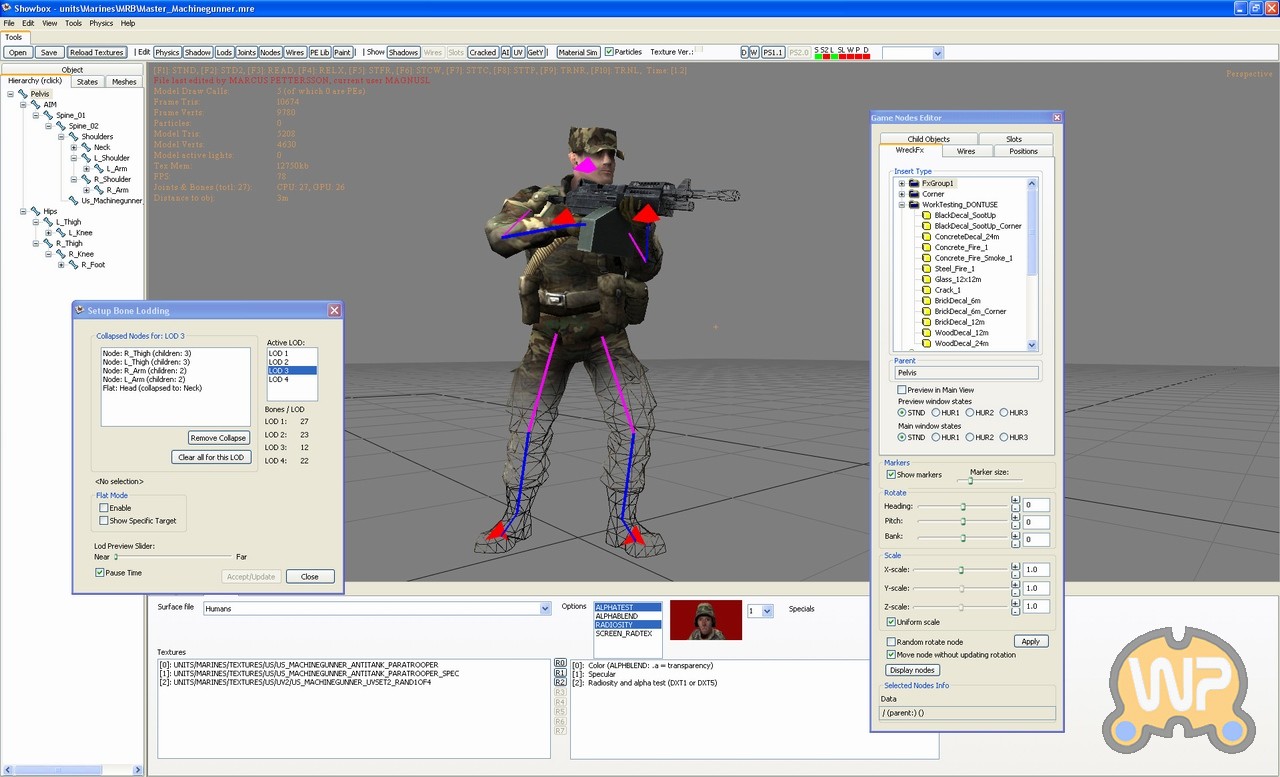1280x777 pixels.
Task: Click the PS1.1 shader button
Action: coord(773,52)
